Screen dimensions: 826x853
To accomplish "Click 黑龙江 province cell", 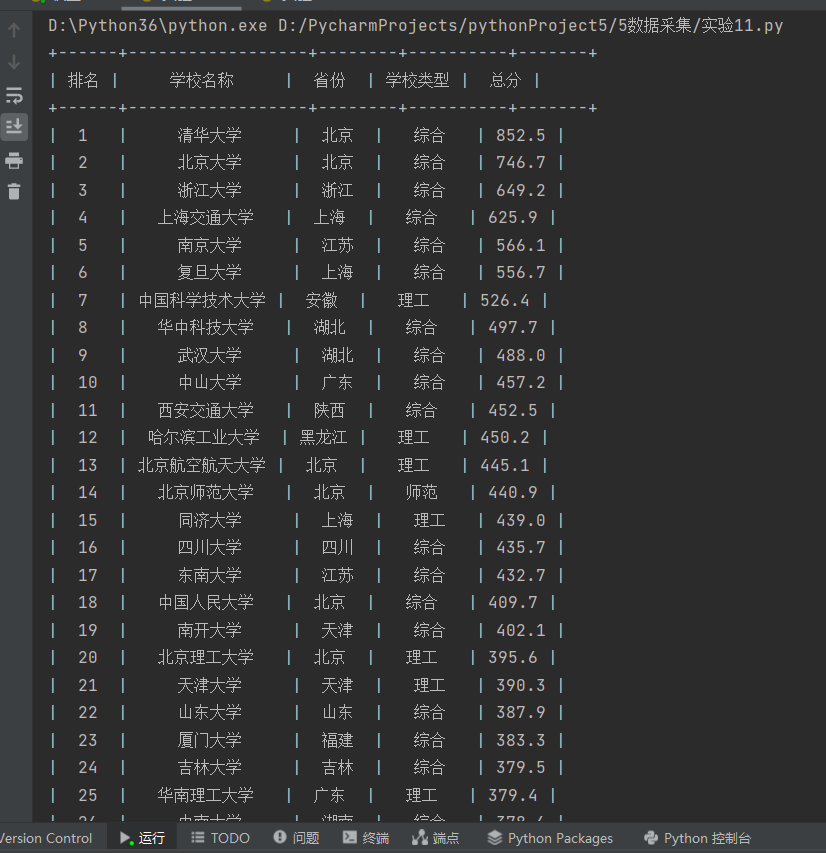I will coord(323,437).
